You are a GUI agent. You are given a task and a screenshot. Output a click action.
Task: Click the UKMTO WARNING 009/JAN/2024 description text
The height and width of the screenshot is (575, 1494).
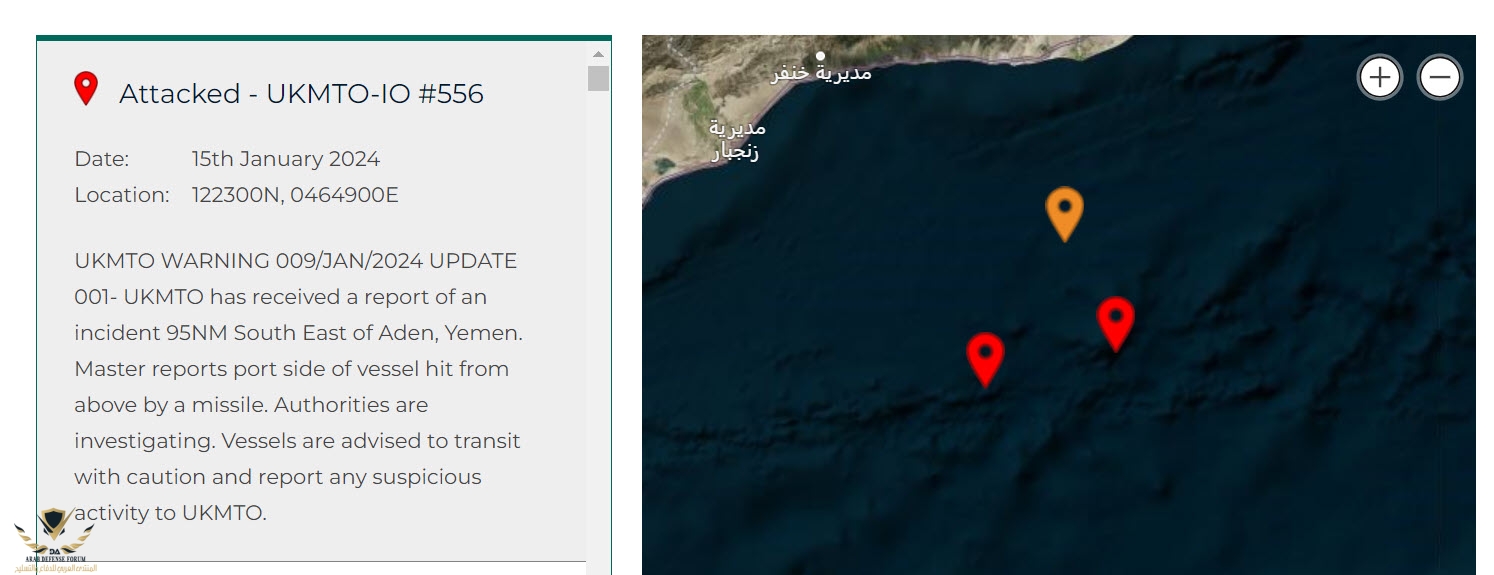coord(298,387)
